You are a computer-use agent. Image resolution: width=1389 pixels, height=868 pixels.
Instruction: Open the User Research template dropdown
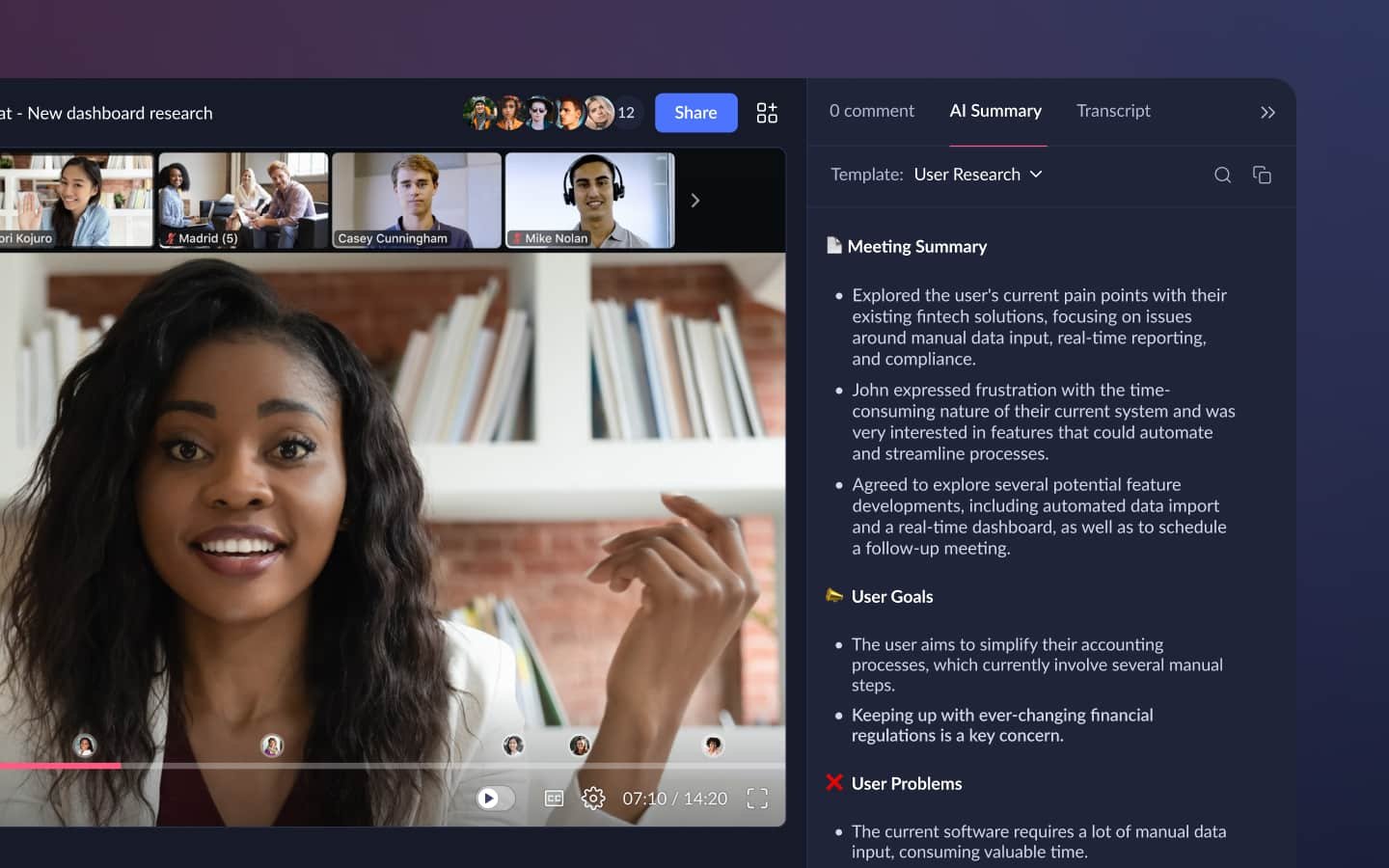tap(978, 175)
